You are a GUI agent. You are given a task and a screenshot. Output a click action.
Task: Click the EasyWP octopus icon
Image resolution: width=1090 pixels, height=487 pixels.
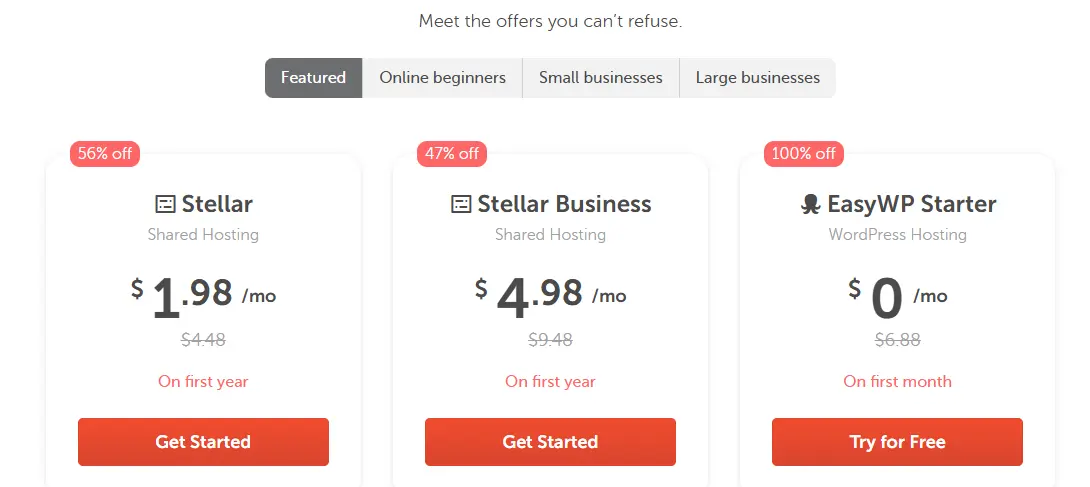(x=811, y=204)
